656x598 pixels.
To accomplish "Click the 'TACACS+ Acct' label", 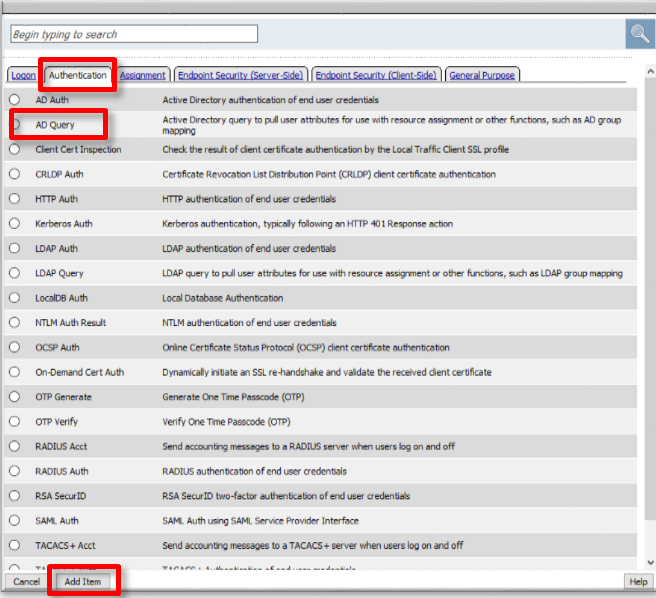I will tap(65, 545).
